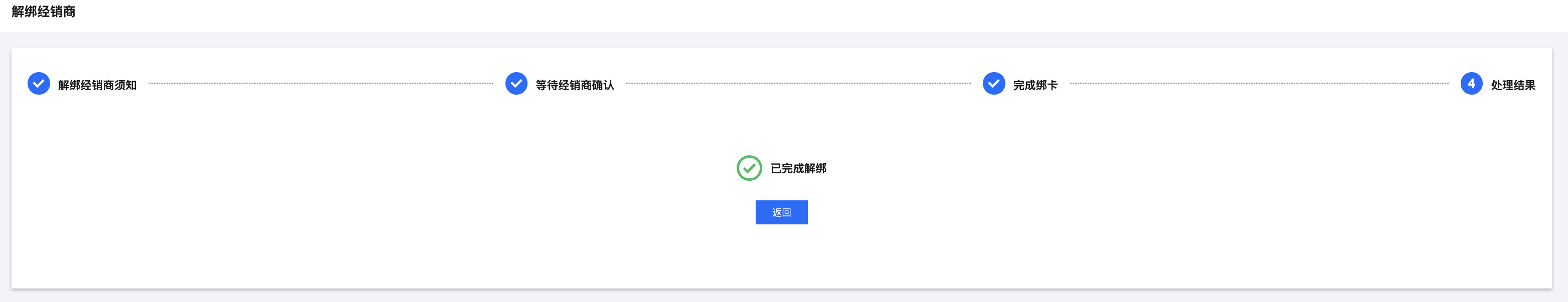Click dotted connector between 解绑经销商须知 and 等待经销商确认
1568x302 pixels.
[x=321, y=83]
